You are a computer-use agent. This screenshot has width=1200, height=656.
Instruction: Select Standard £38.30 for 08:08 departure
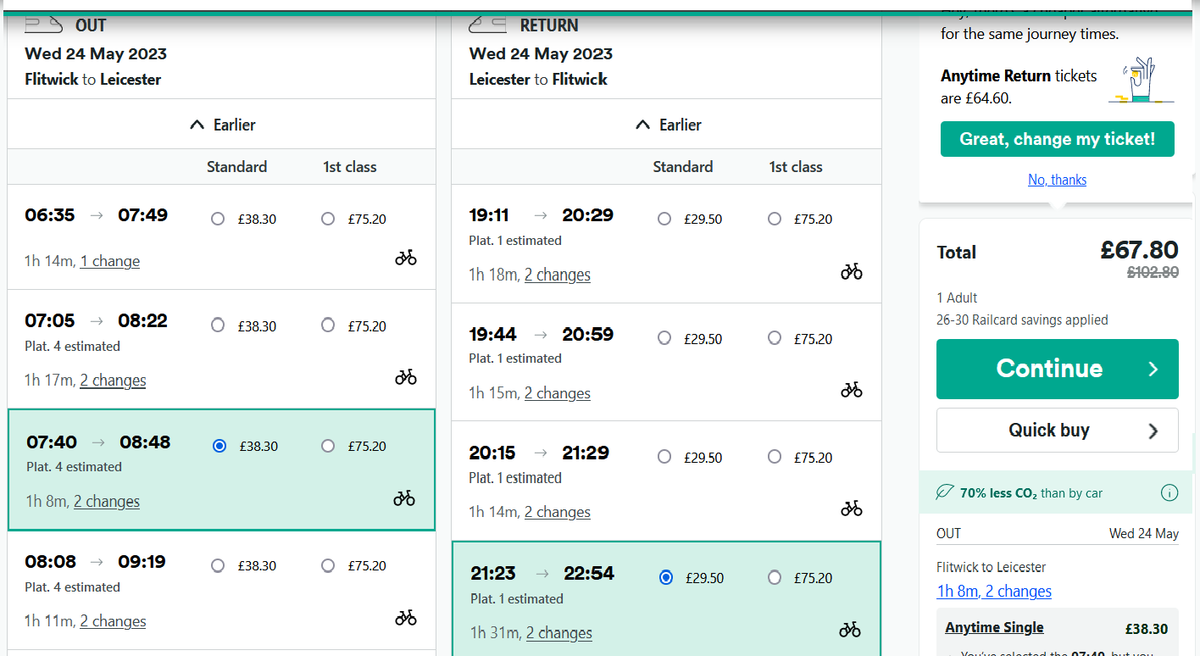pos(218,566)
